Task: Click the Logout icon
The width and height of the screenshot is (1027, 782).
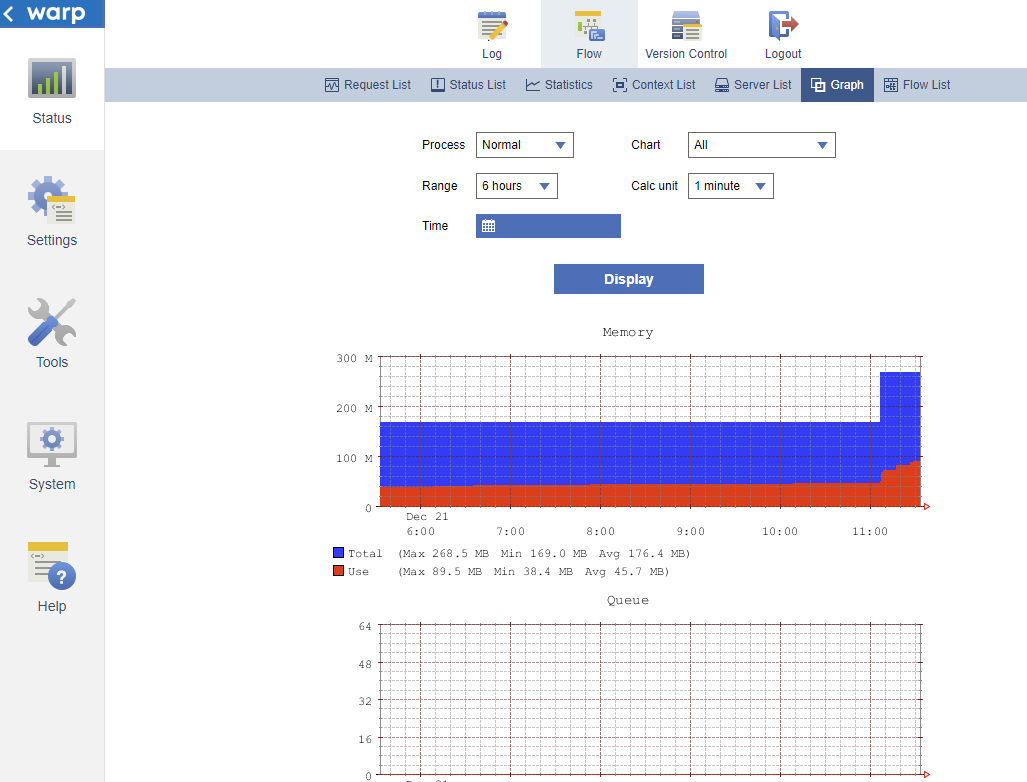Action: pos(782,32)
